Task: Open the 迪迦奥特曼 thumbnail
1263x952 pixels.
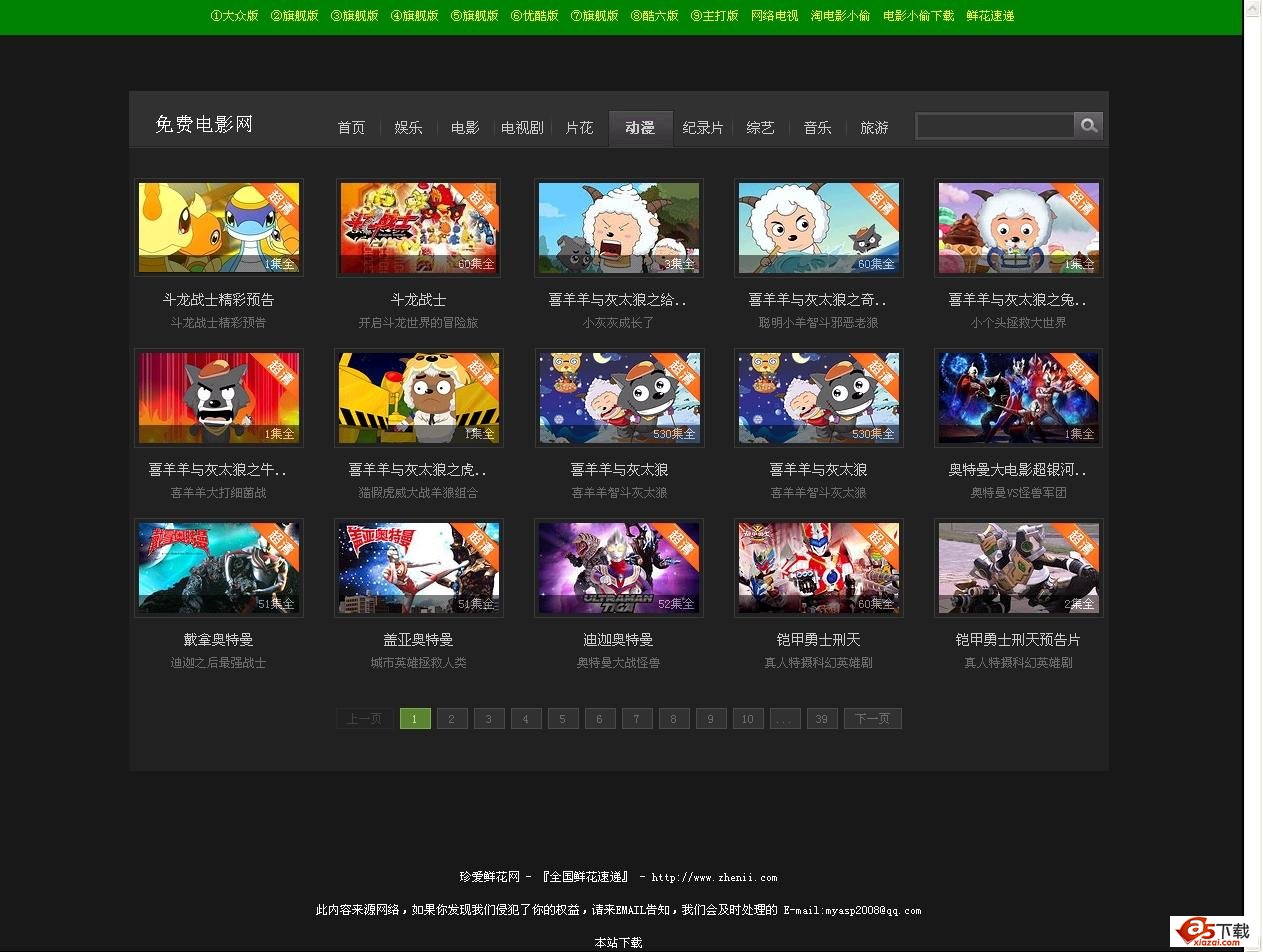Action: (618, 567)
